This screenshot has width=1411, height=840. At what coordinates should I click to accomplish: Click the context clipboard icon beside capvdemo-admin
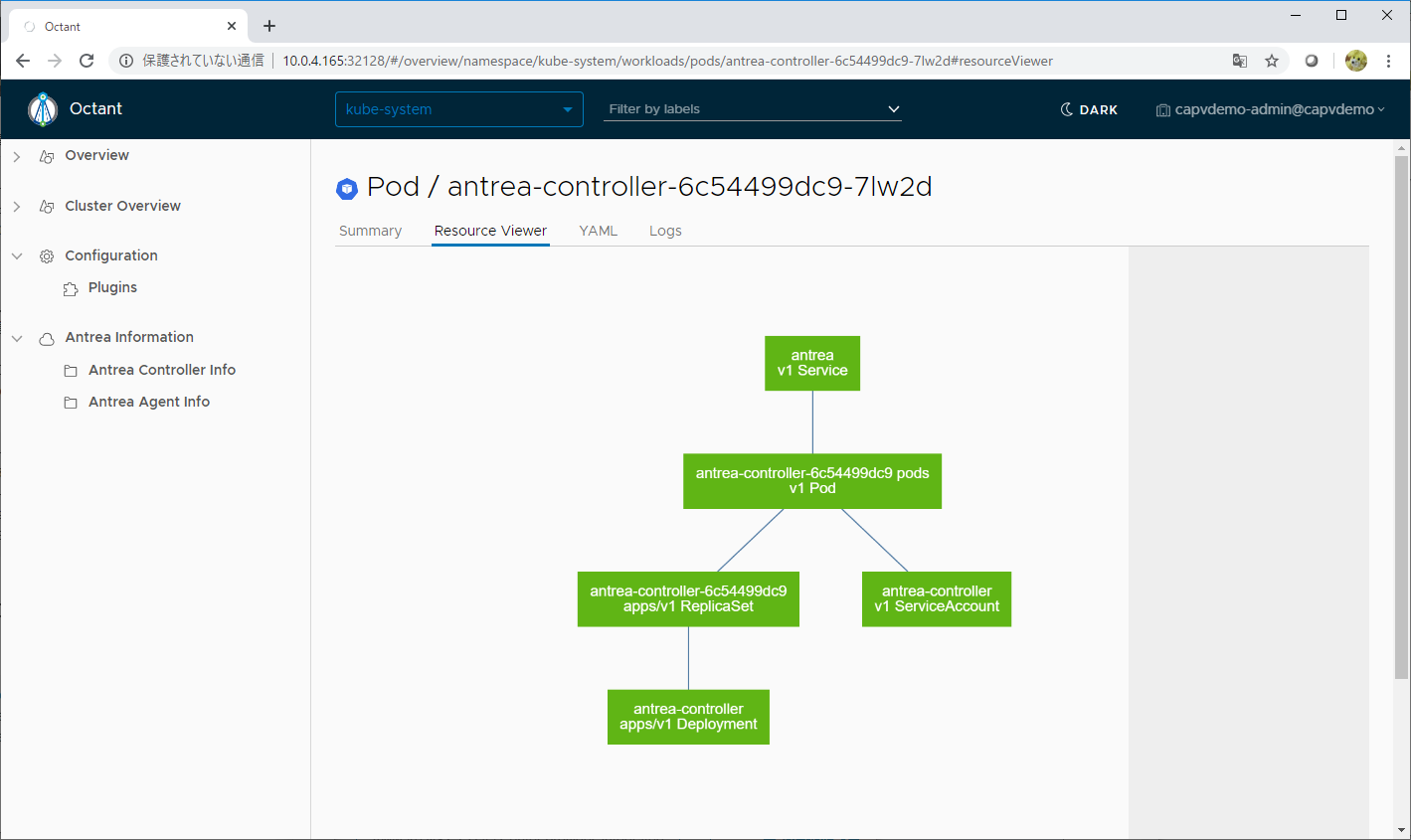pos(1162,110)
